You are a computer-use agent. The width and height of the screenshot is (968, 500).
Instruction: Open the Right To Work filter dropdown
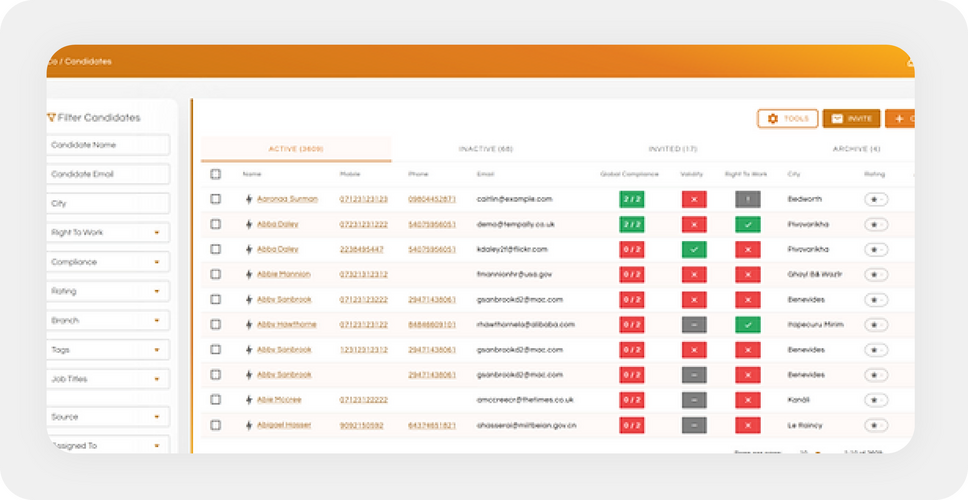108,233
